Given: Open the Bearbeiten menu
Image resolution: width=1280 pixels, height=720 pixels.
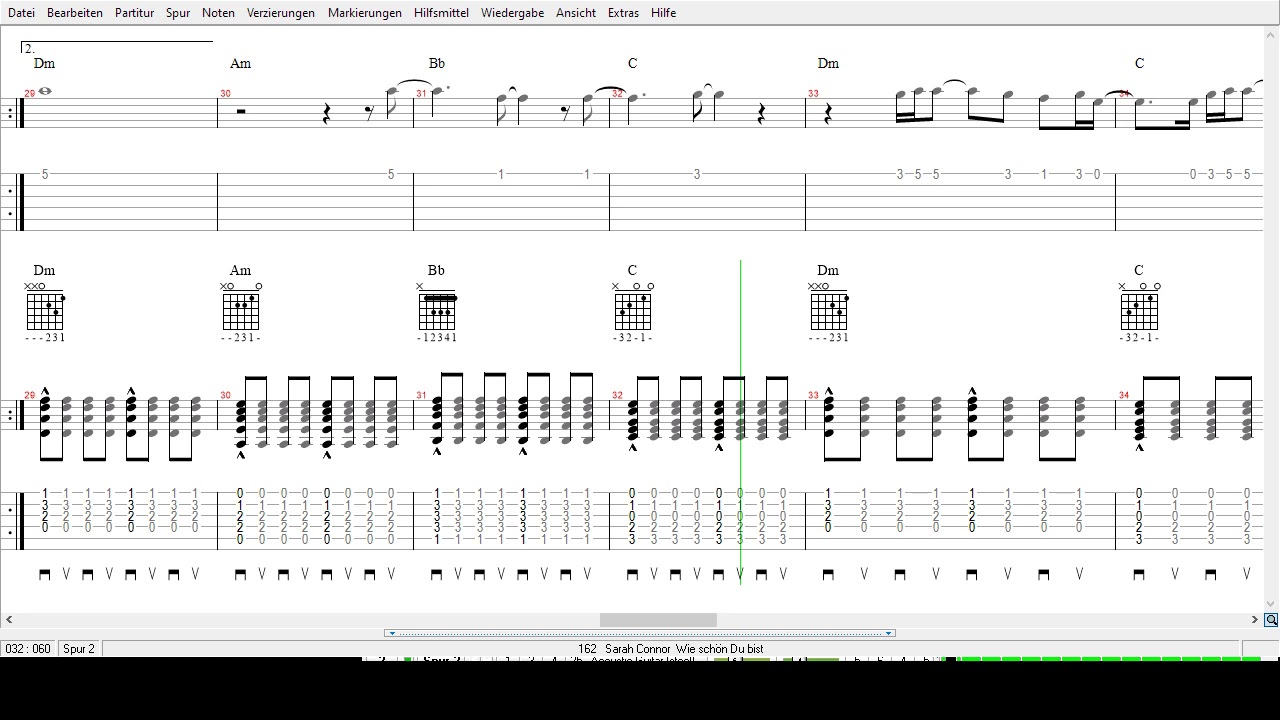Looking at the screenshot, I should point(74,13).
